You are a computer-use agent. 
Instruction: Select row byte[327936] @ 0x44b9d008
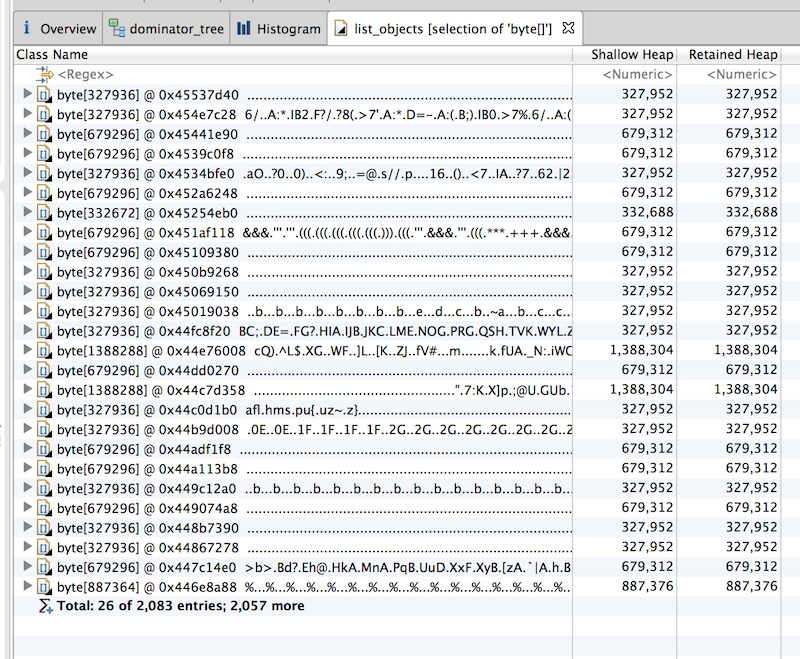click(x=397, y=429)
